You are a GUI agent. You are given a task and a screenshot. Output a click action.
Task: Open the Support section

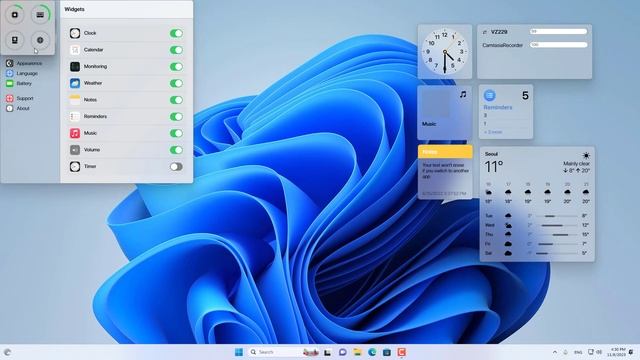click(x=20, y=98)
